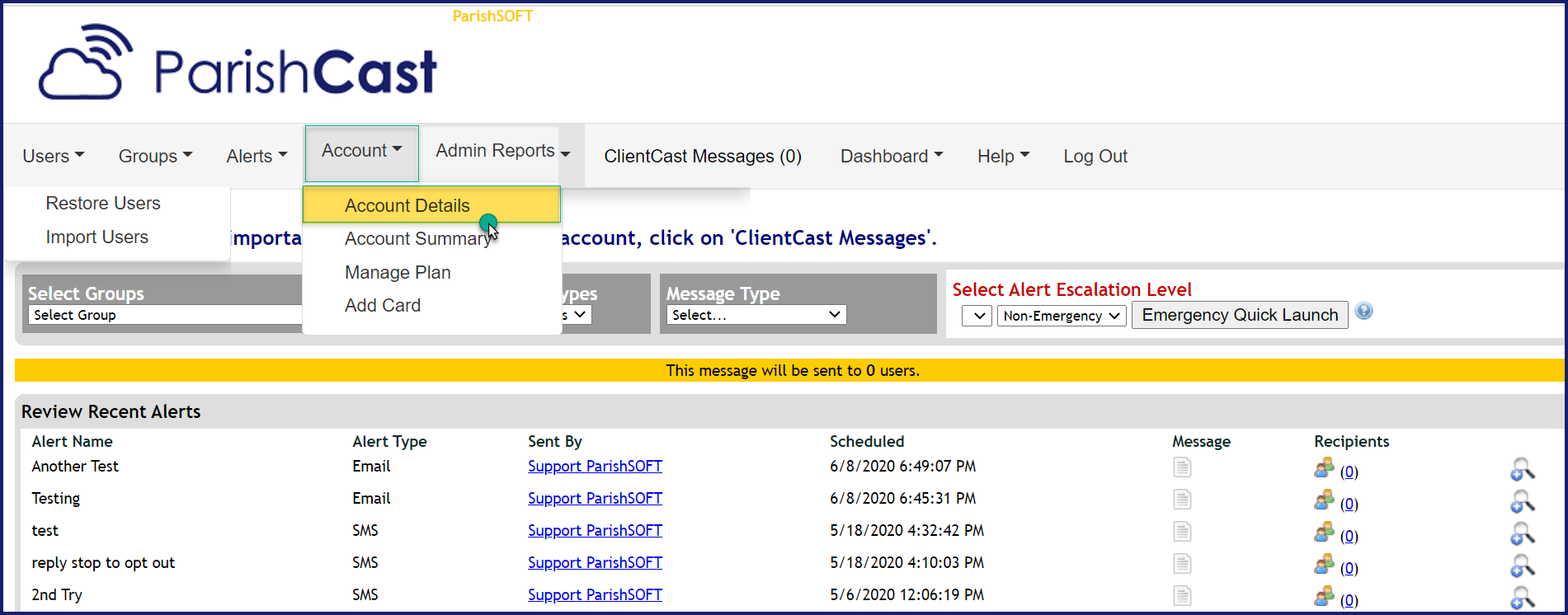Click reply stop to opt out alert name

[x=103, y=562]
